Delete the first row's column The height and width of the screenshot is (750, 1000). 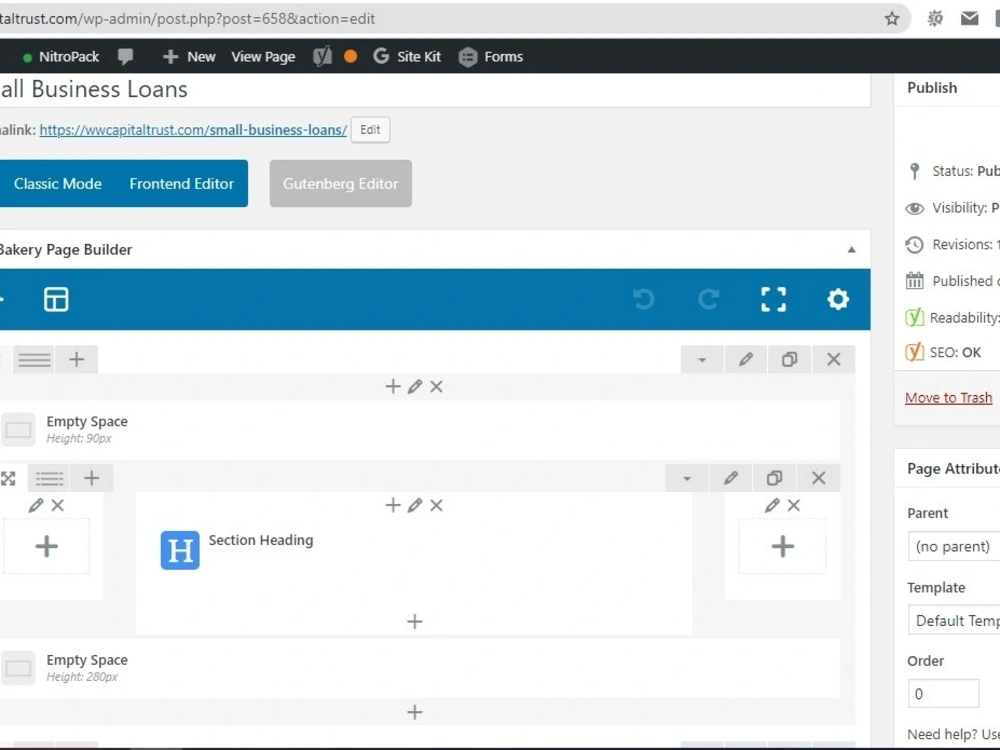[436, 386]
